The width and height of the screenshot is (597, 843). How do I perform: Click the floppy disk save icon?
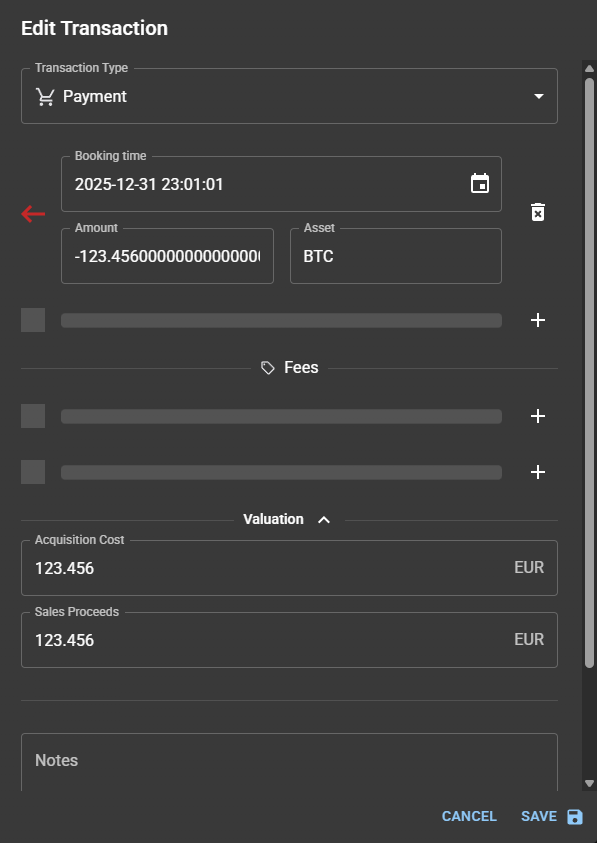click(x=575, y=817)
